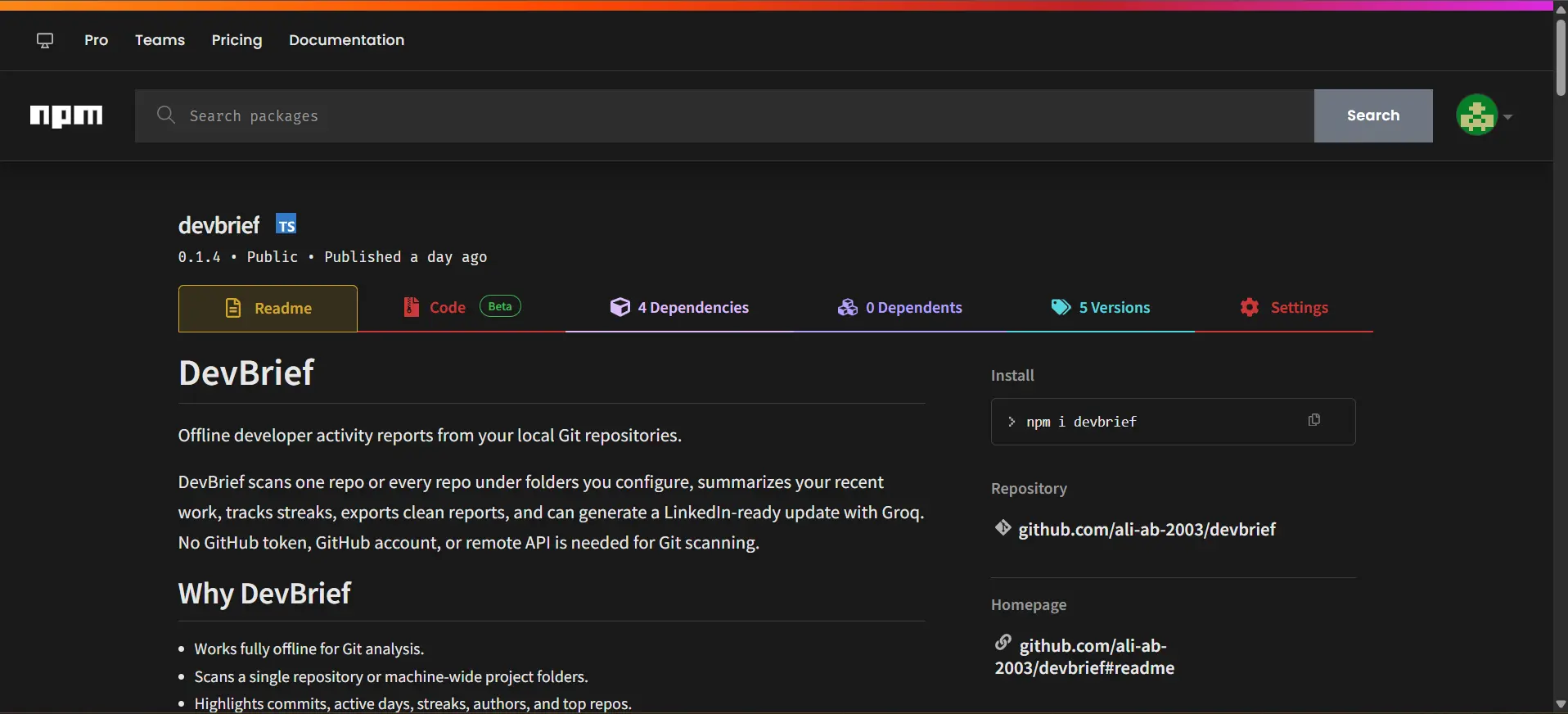Open Documentation
This screenshot has width=1568, height=714.
[x=346, y=40]
